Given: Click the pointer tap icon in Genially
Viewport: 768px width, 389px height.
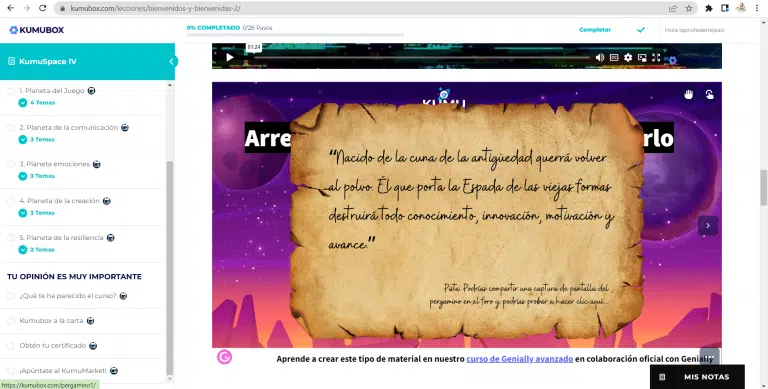Looking at the screenshot, I should (x=709, y=95).
